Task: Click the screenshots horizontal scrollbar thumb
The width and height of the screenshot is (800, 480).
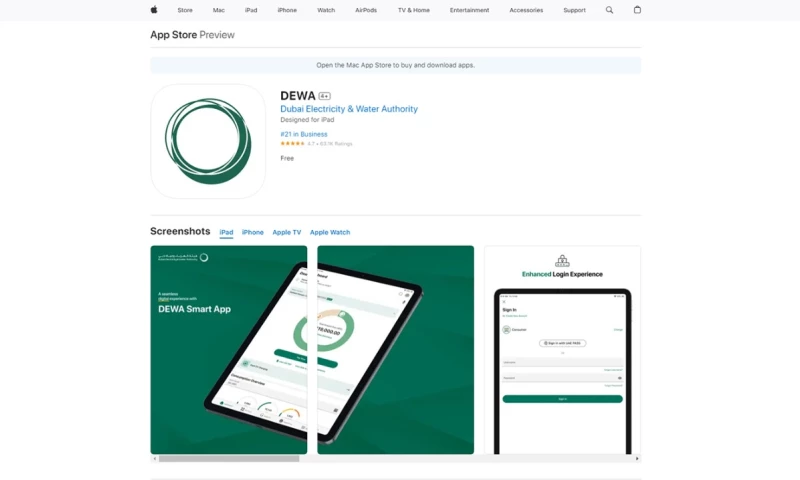Action: point(229,459)
